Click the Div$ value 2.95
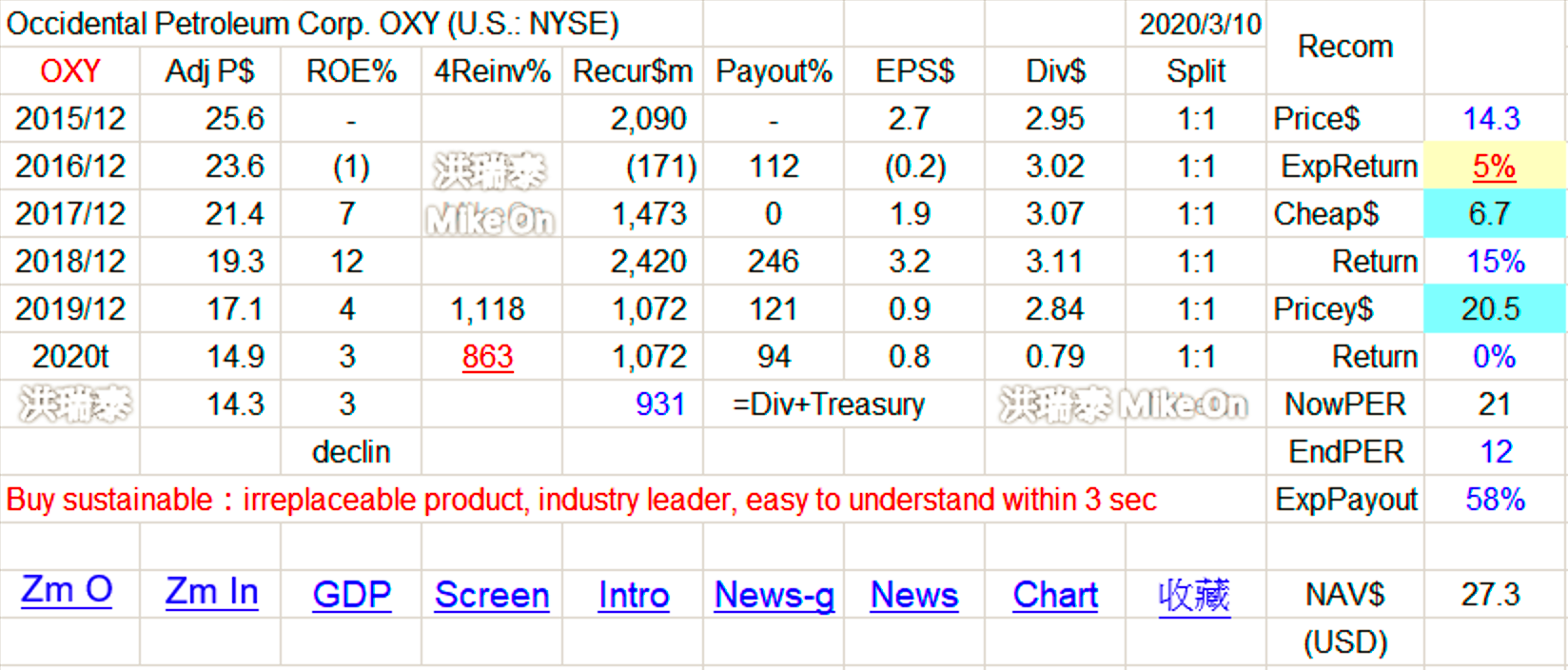 click(1055, 119)
